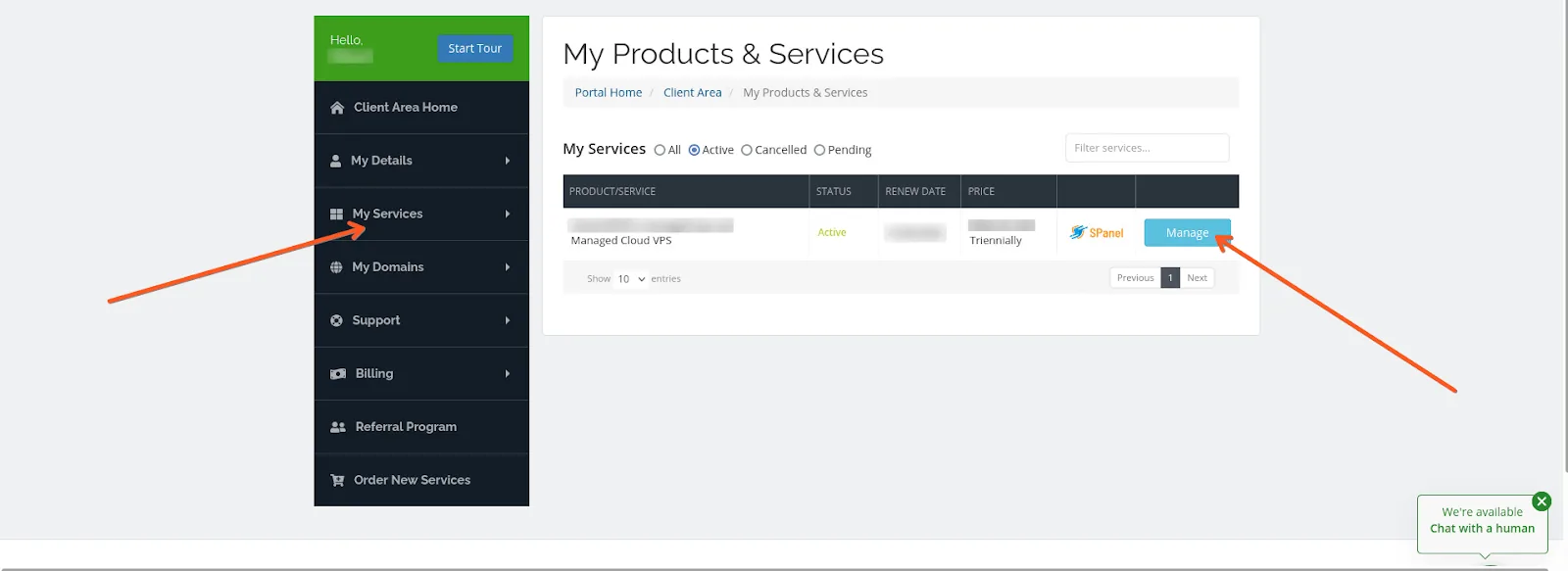Click the My Services grid icon
Screen dimensions: 1568x571
tap(337, 214)
